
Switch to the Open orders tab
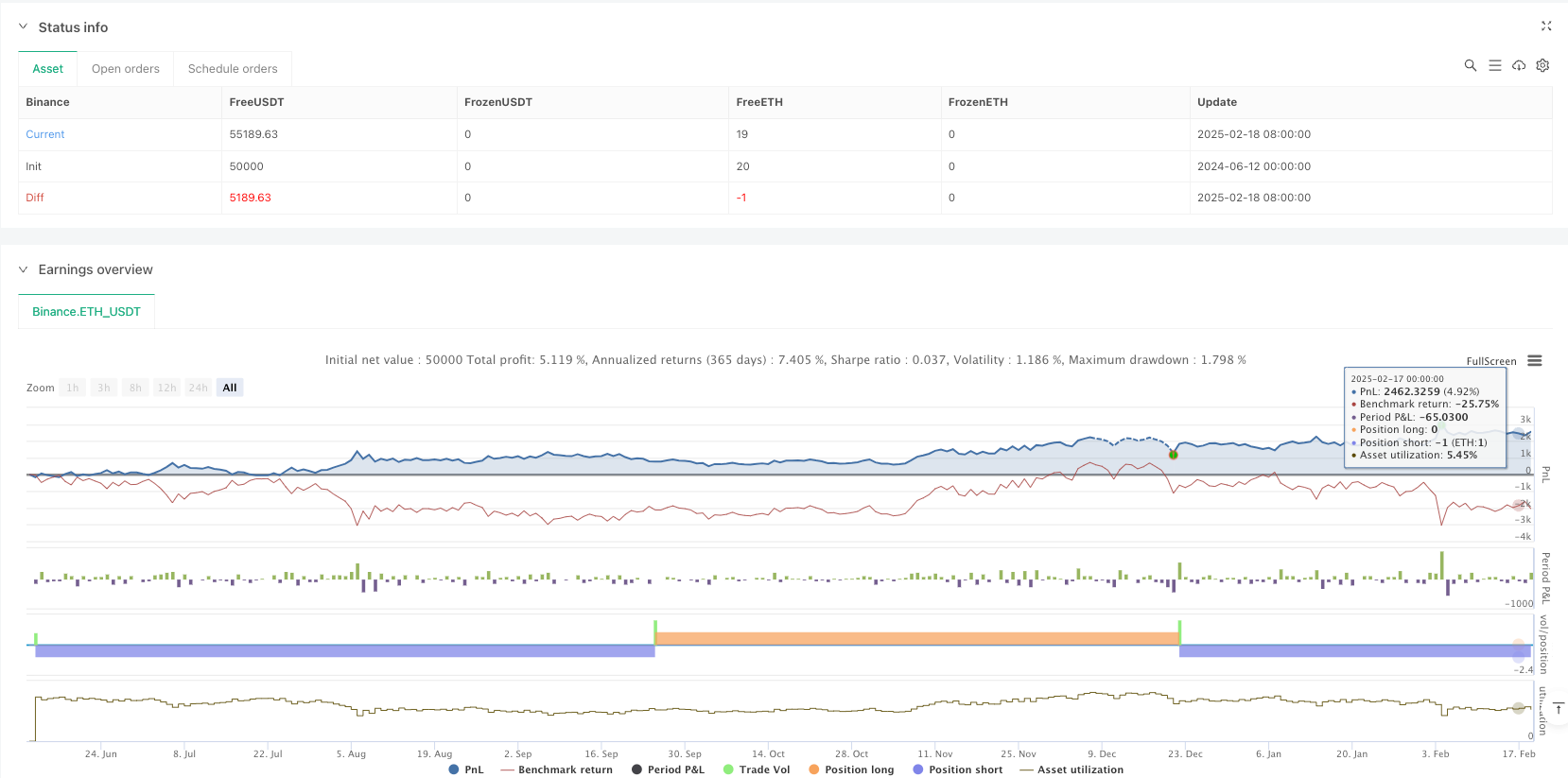point(125,69)
